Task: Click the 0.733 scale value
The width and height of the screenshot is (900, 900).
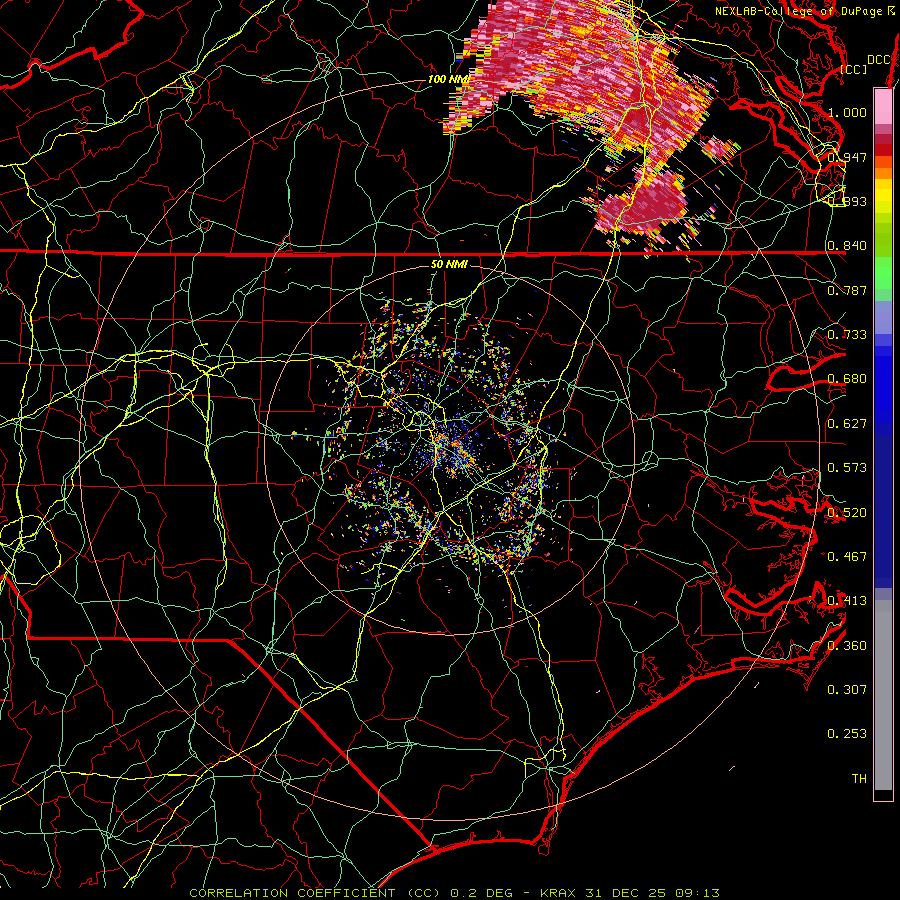Action: [847, 335]
